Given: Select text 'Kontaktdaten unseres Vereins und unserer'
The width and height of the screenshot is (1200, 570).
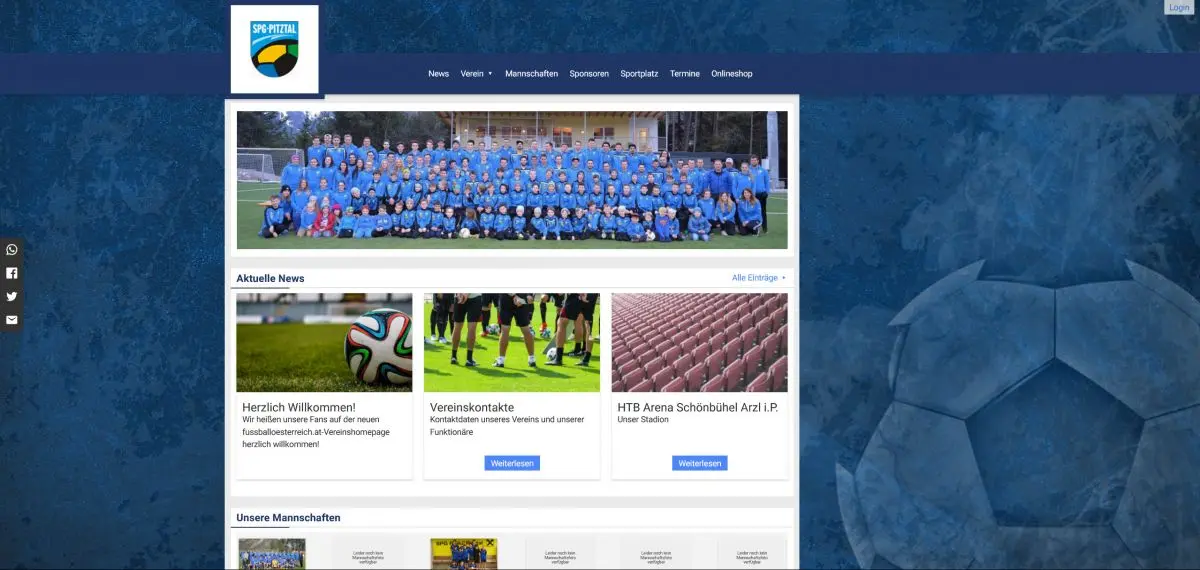Looking at the screenshot, I should click(508, 420).
